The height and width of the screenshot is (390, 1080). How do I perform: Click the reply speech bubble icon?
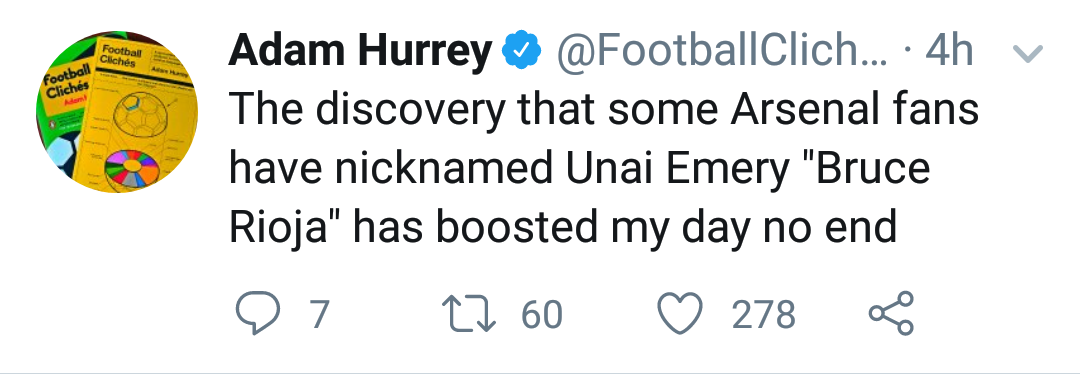[258, 313]
